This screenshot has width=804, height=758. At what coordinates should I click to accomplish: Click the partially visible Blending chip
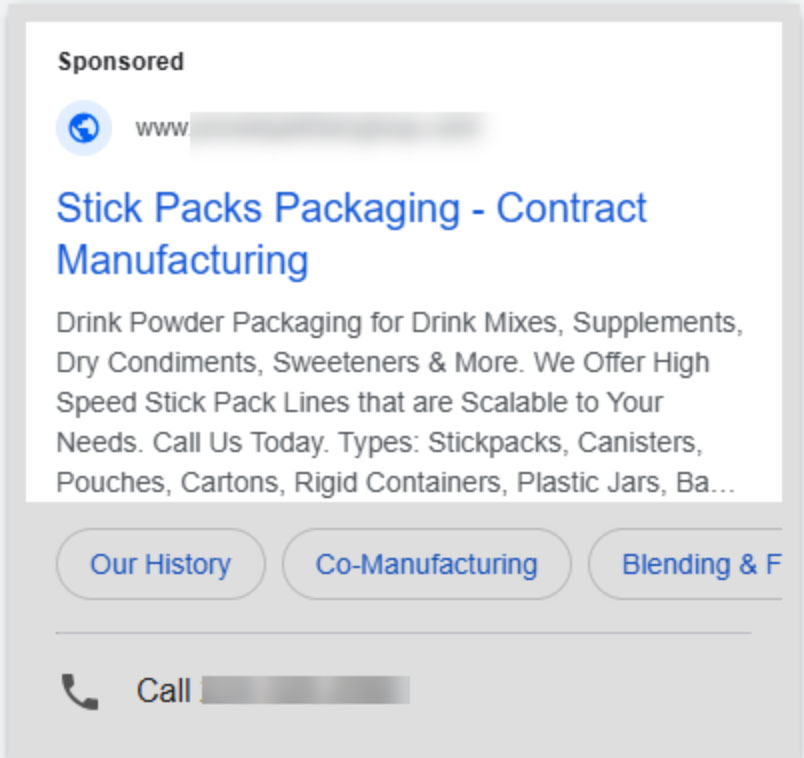pos(700,564)
